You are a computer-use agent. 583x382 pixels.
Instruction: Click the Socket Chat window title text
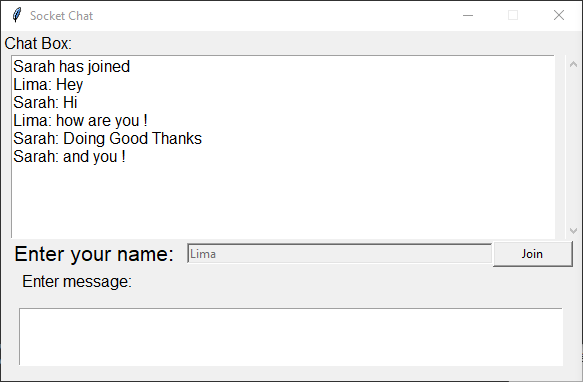[x=61, y=16]
